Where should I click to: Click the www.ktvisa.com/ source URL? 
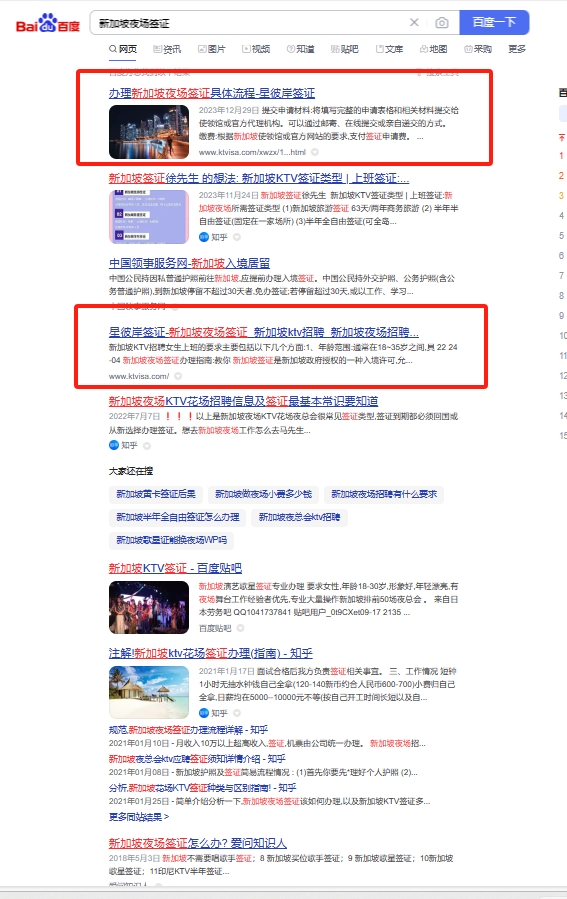pyautogui.click(x=139, y=376)
